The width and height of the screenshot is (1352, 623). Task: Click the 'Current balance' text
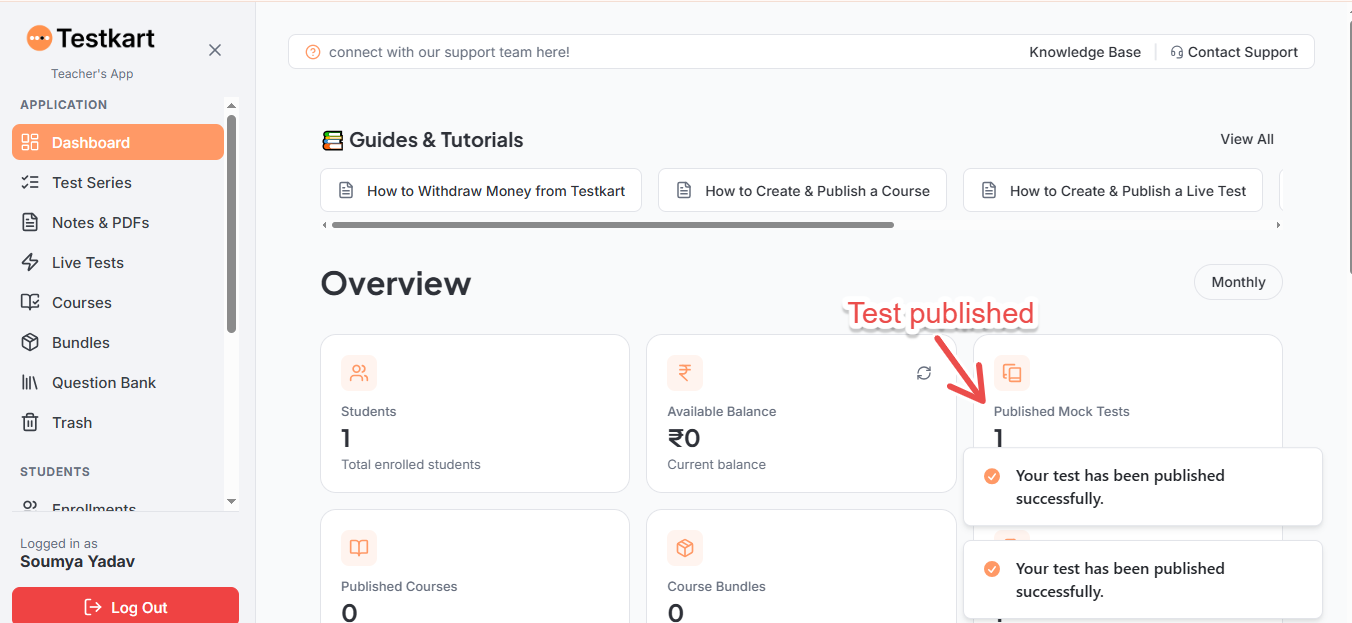click(x=717, y=464)
